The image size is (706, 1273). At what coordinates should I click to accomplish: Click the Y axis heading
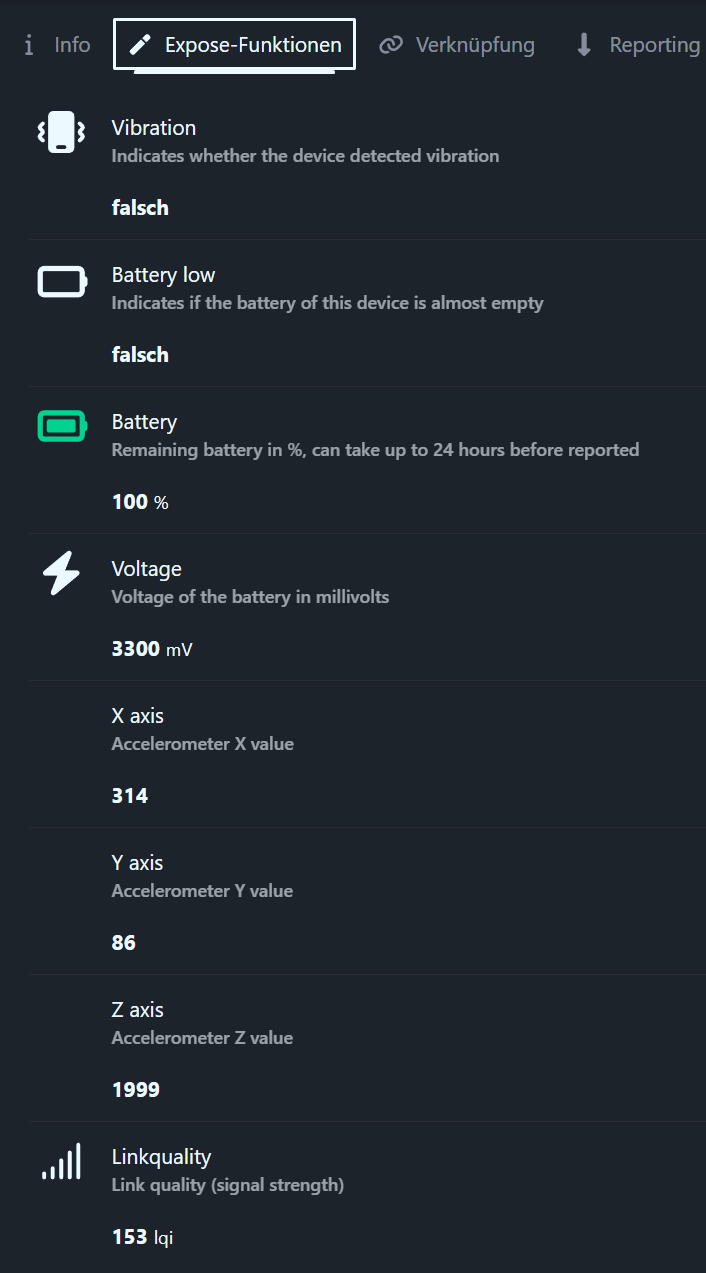137,863
